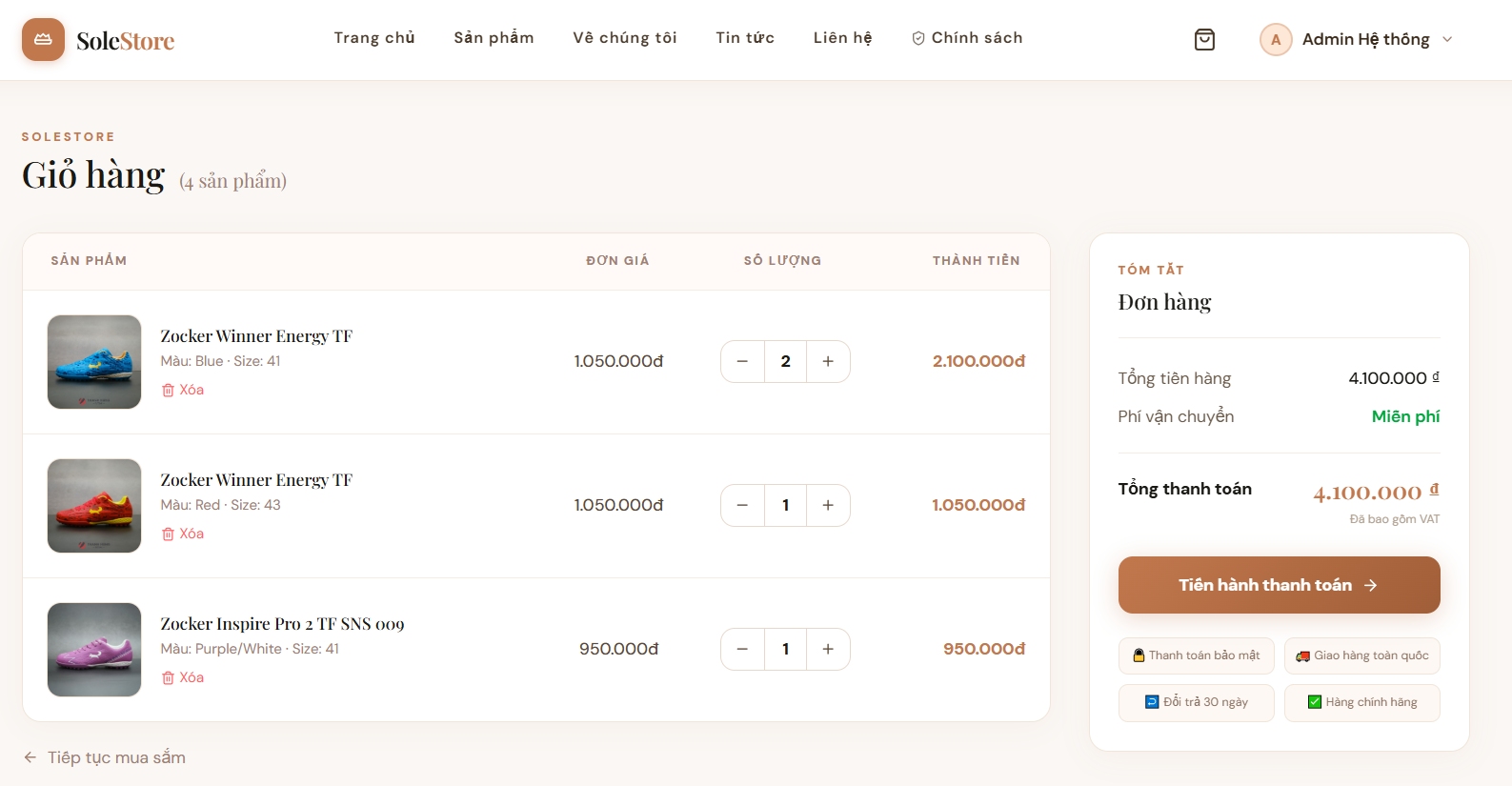
Task: Click the red shoe product thumbnail
Action: point(94,506)
